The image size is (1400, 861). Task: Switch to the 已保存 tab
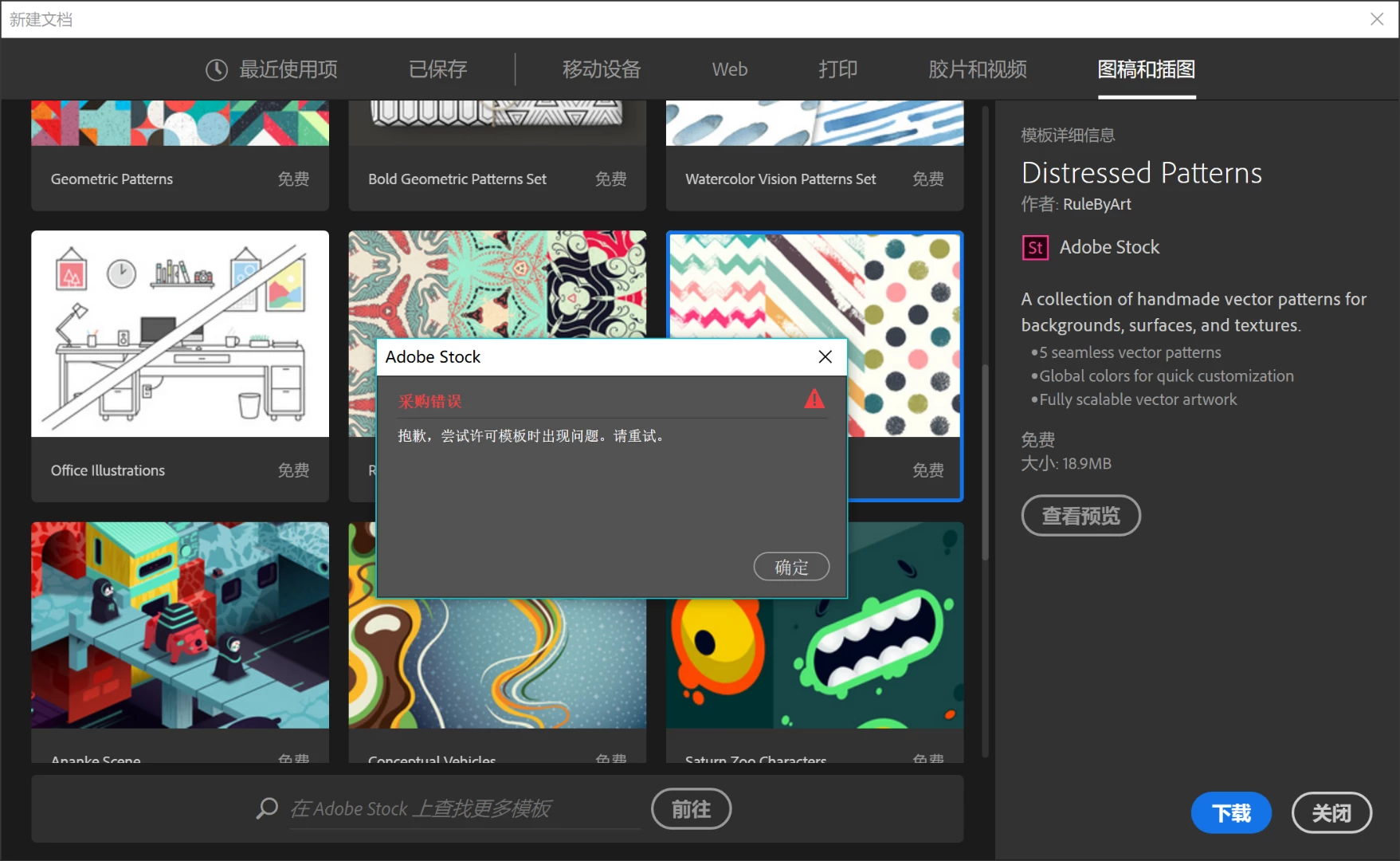click(x=437, y=69)
